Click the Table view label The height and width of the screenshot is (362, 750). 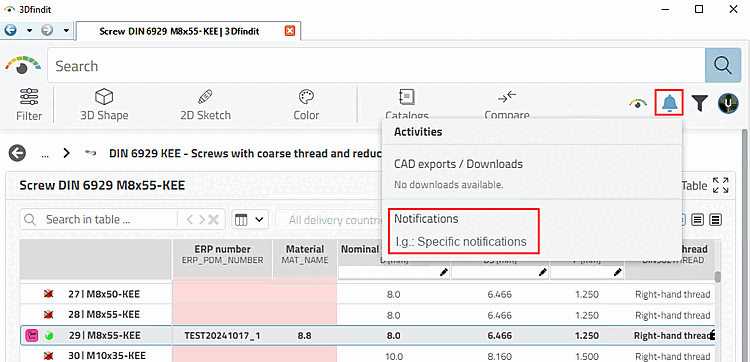(x=694, y=186)
